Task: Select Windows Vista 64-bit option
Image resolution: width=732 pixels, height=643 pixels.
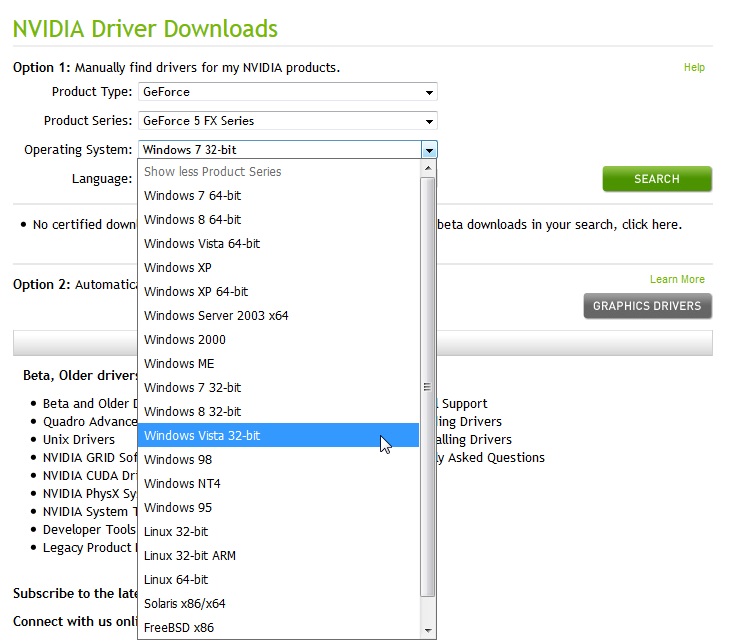Action: 279,244
